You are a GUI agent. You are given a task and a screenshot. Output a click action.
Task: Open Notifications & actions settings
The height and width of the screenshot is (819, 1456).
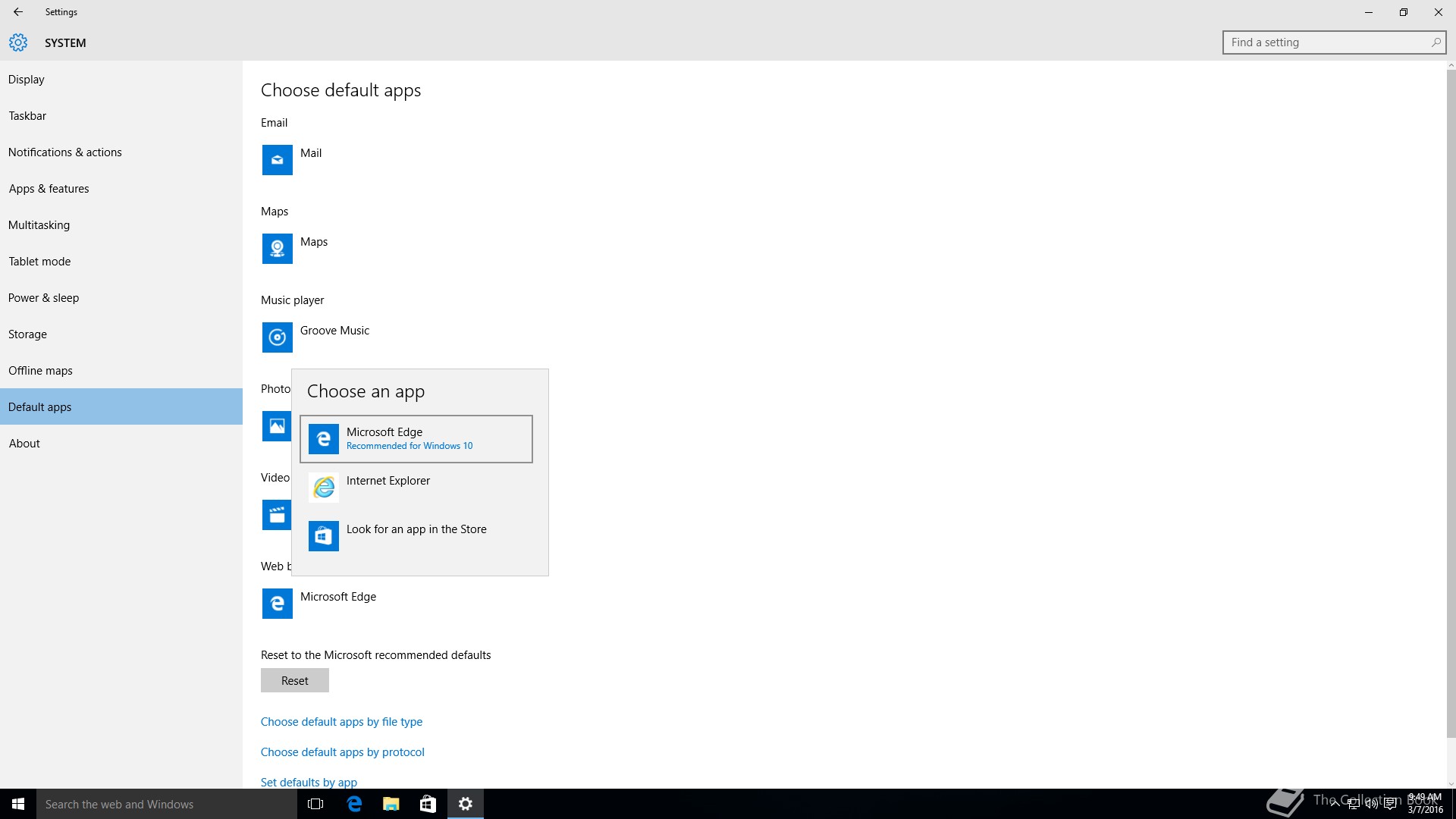click(121, 152)
